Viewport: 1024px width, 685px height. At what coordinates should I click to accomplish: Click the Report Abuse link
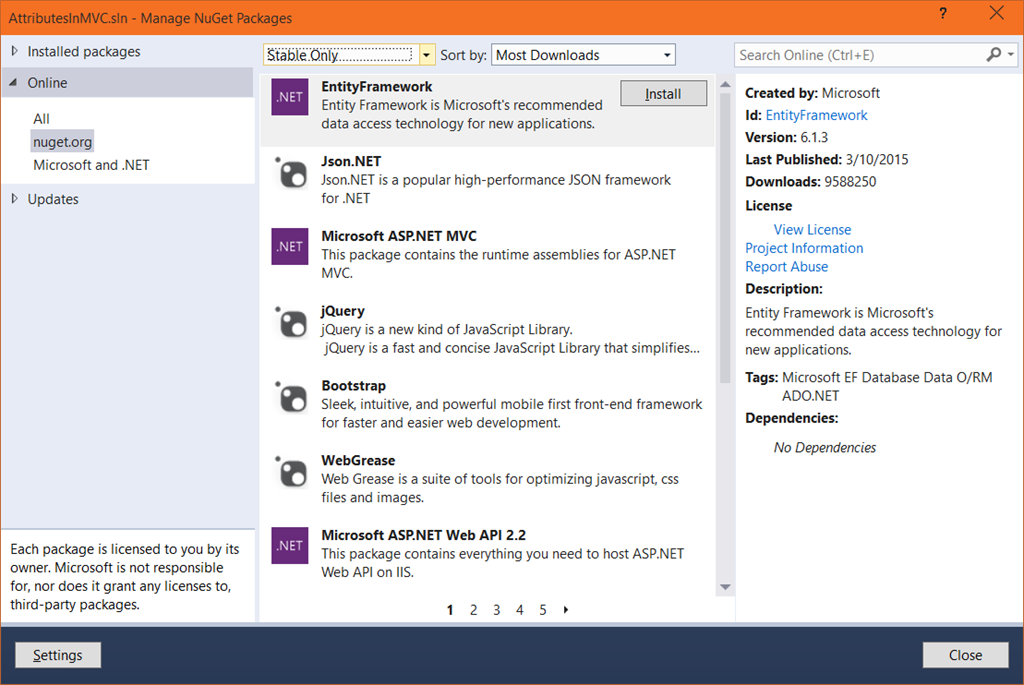point(786,266)
